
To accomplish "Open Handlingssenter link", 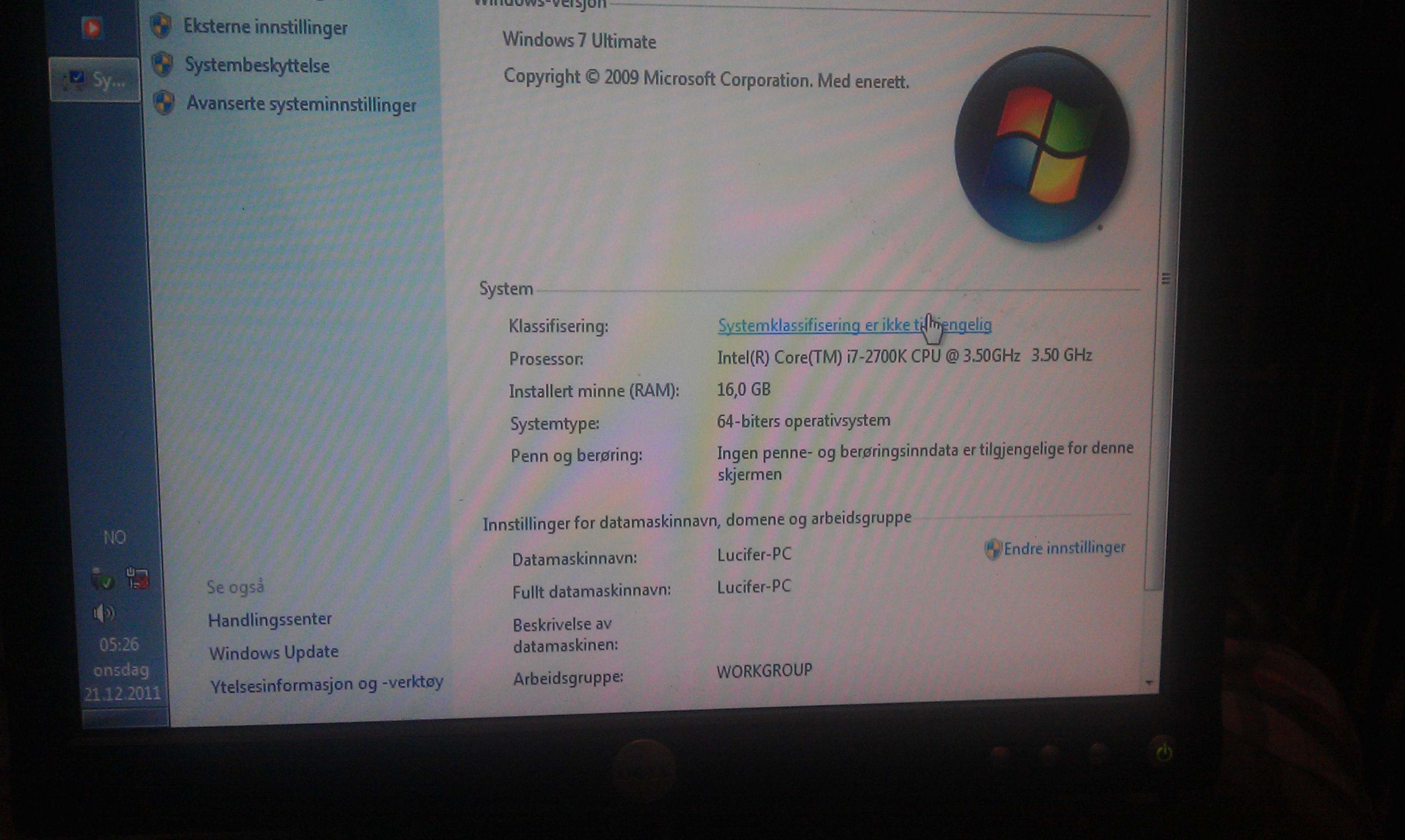I will tap(269, 619).
